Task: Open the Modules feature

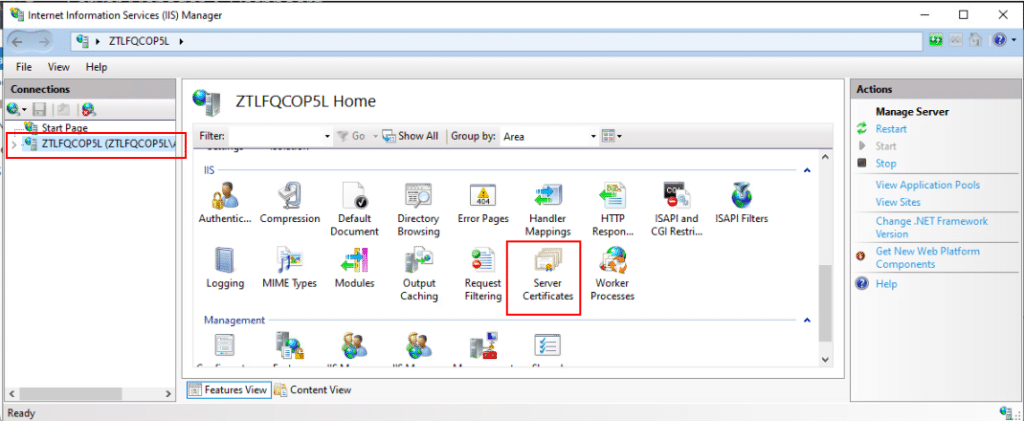Action: (355, 268)
